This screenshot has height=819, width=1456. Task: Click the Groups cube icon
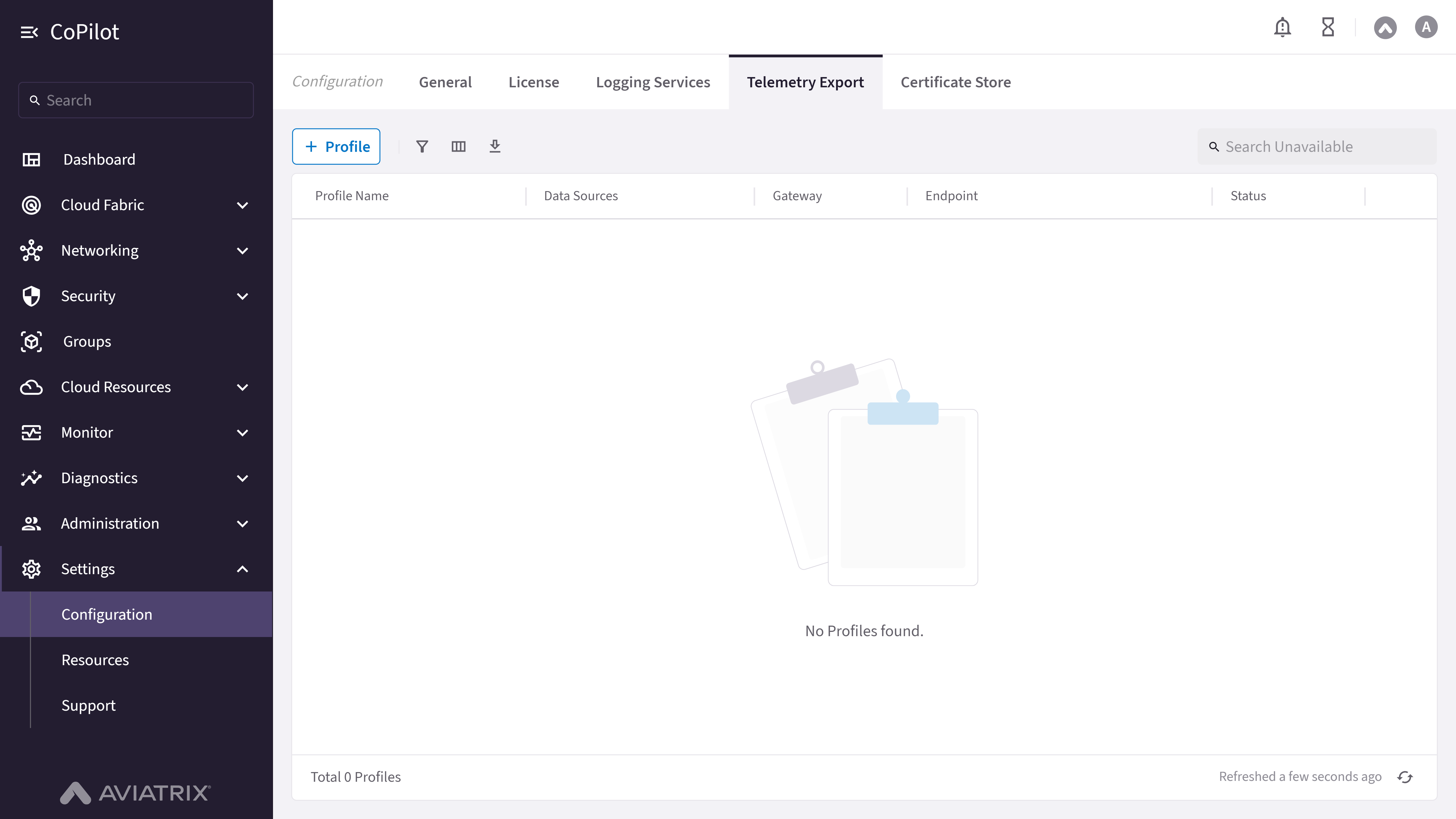[31, 341]
